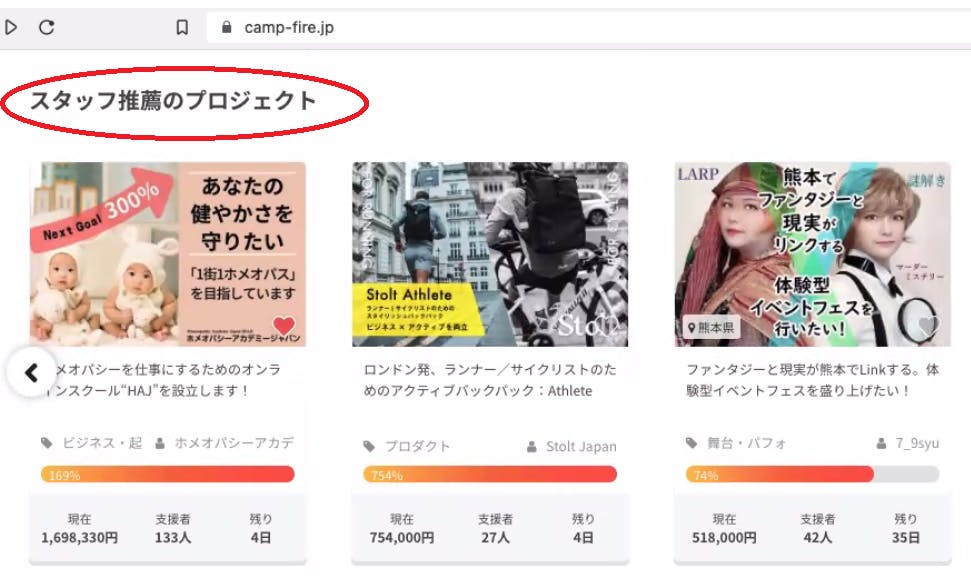Image resolution: width=971 pixels, height=578 pixels.
Task: Toggle heart favorite on Kumamoto event project
Action: pos(929,326)
